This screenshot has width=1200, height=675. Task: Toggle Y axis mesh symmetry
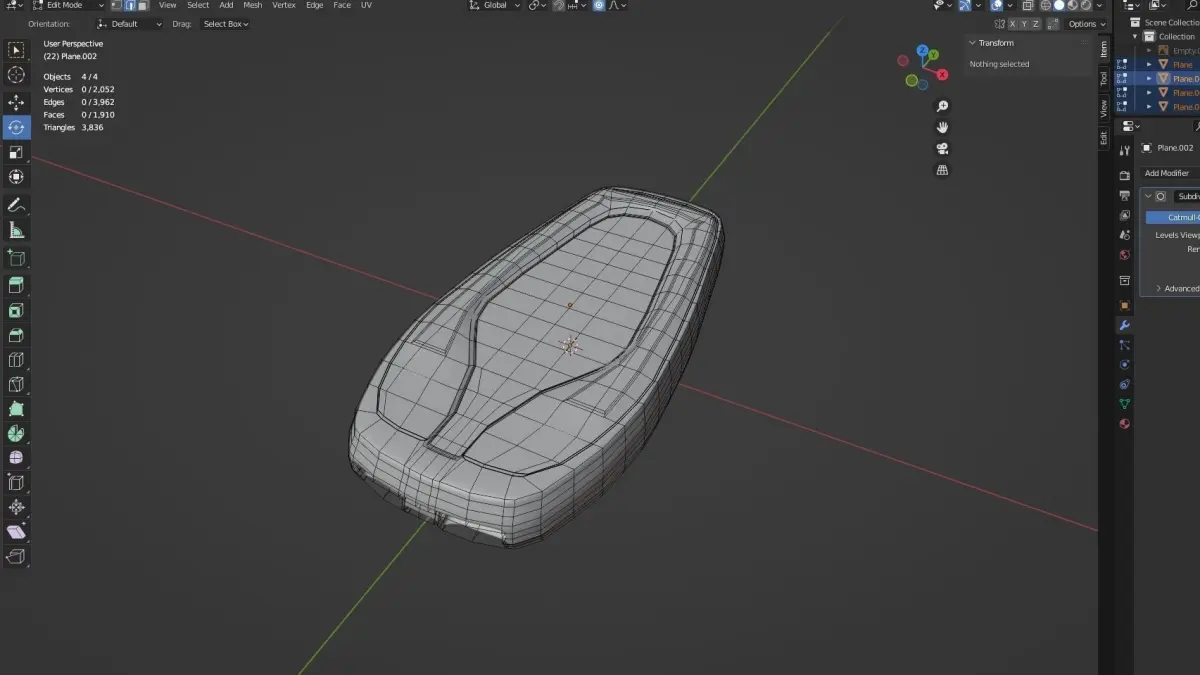[1024, 24]
